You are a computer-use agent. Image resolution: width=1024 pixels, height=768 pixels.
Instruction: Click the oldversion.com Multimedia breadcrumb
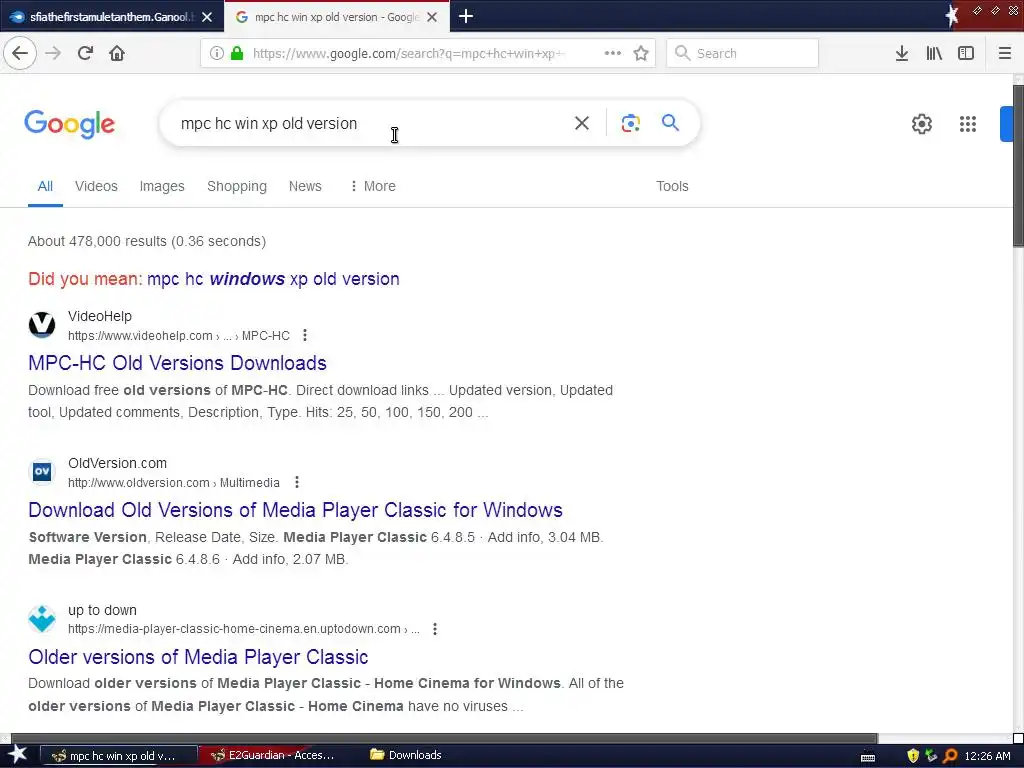(x=174, y=483)
